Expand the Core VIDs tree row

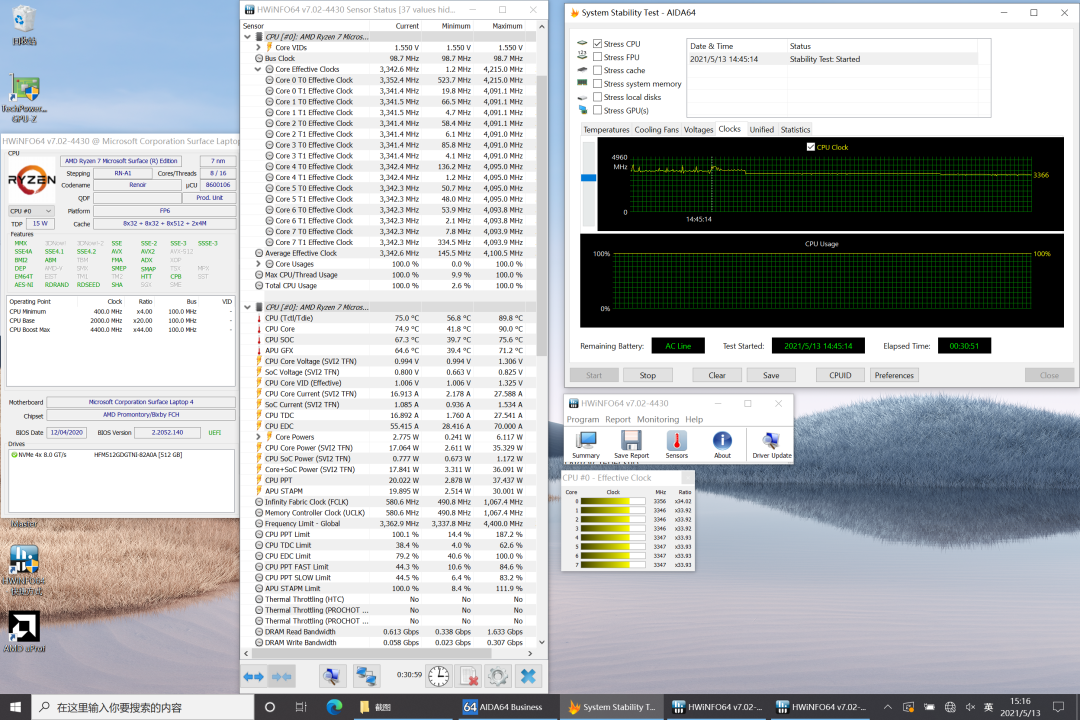(258, 47)
